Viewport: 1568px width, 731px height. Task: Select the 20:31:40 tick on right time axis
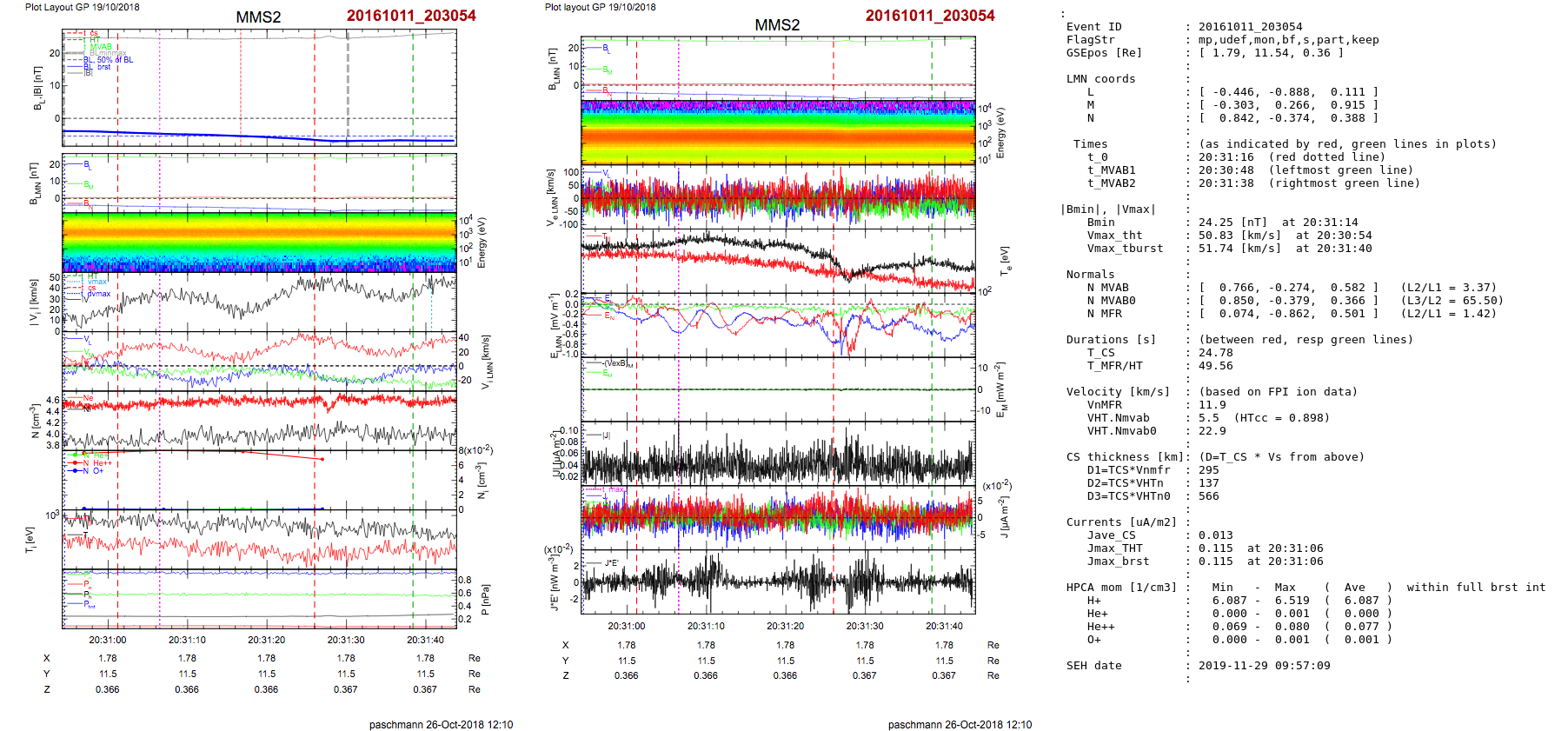(944, 626)
